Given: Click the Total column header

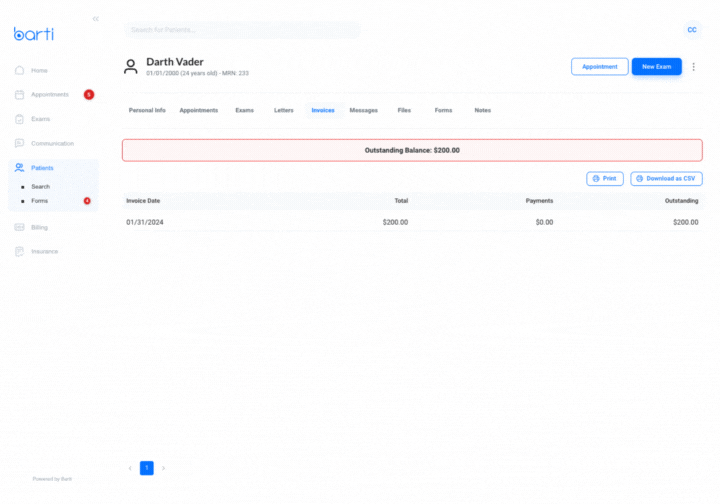Looking at the screenshot, I should (401, 201).
